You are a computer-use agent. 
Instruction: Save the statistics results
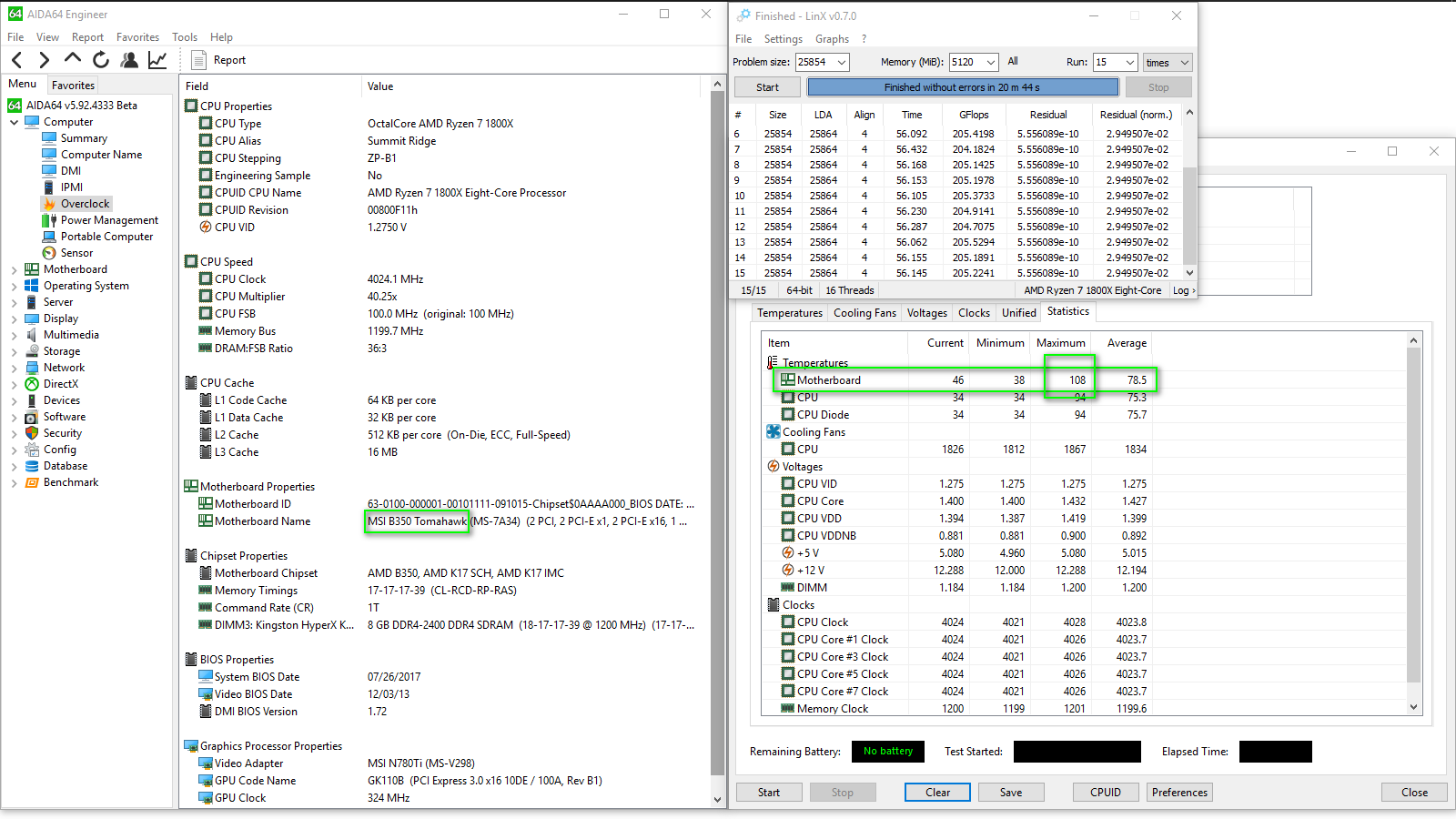[x=1011, y=793]
